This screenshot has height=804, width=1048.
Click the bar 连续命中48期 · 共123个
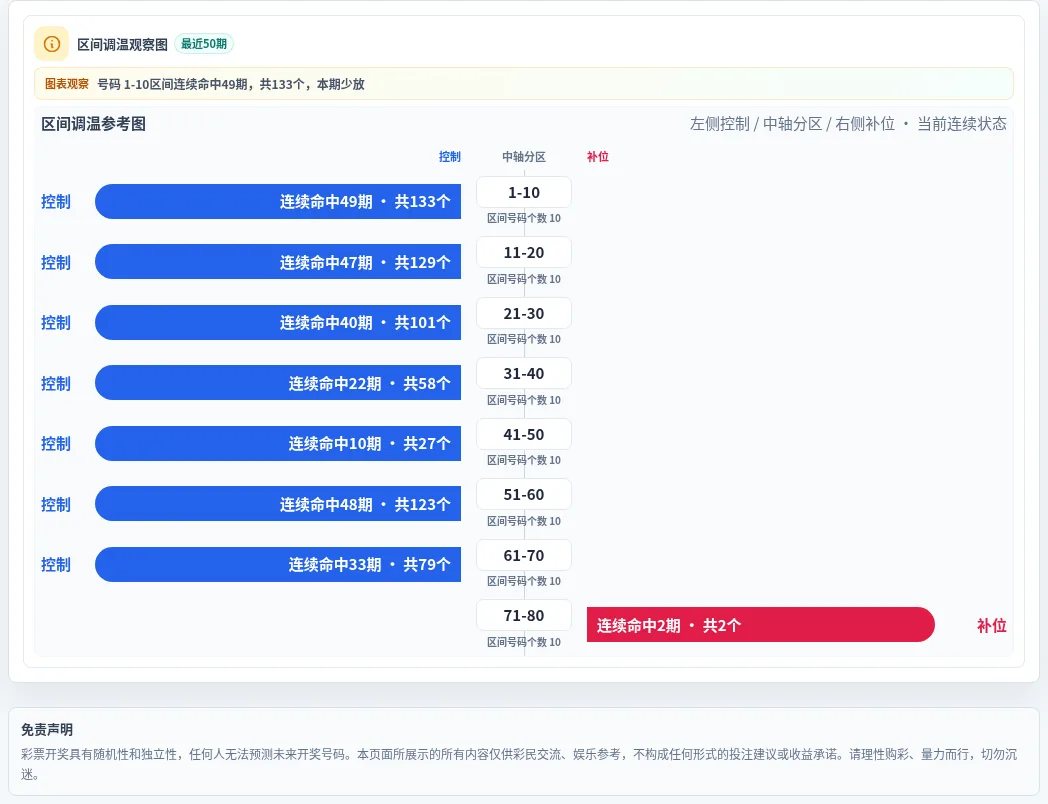click(278, 504)
